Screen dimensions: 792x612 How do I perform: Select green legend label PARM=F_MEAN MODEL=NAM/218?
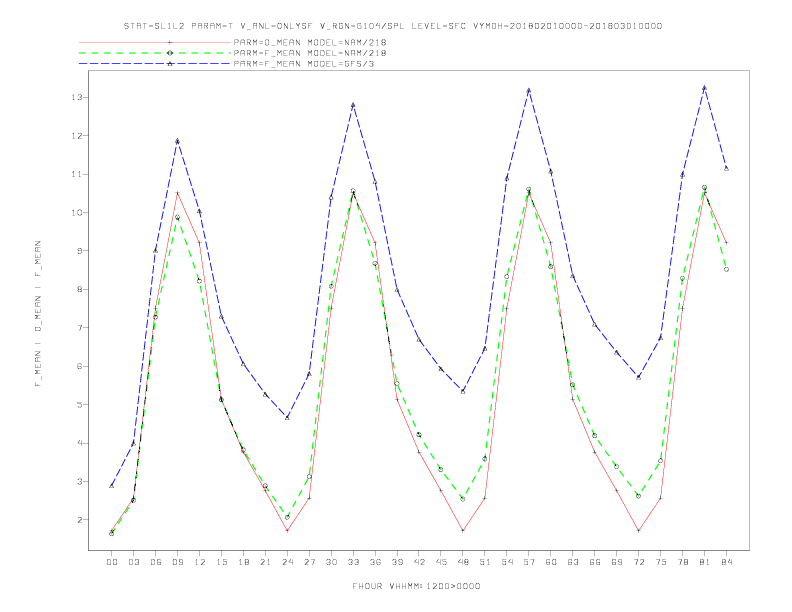(x=310, y=53)
